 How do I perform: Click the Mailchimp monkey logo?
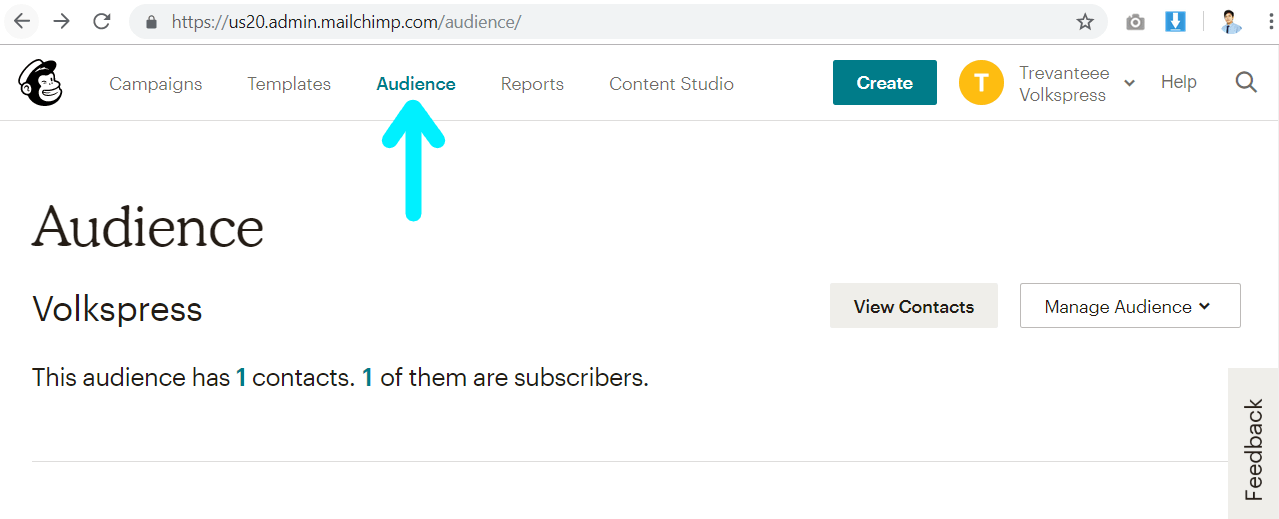[x=40, y=82]
